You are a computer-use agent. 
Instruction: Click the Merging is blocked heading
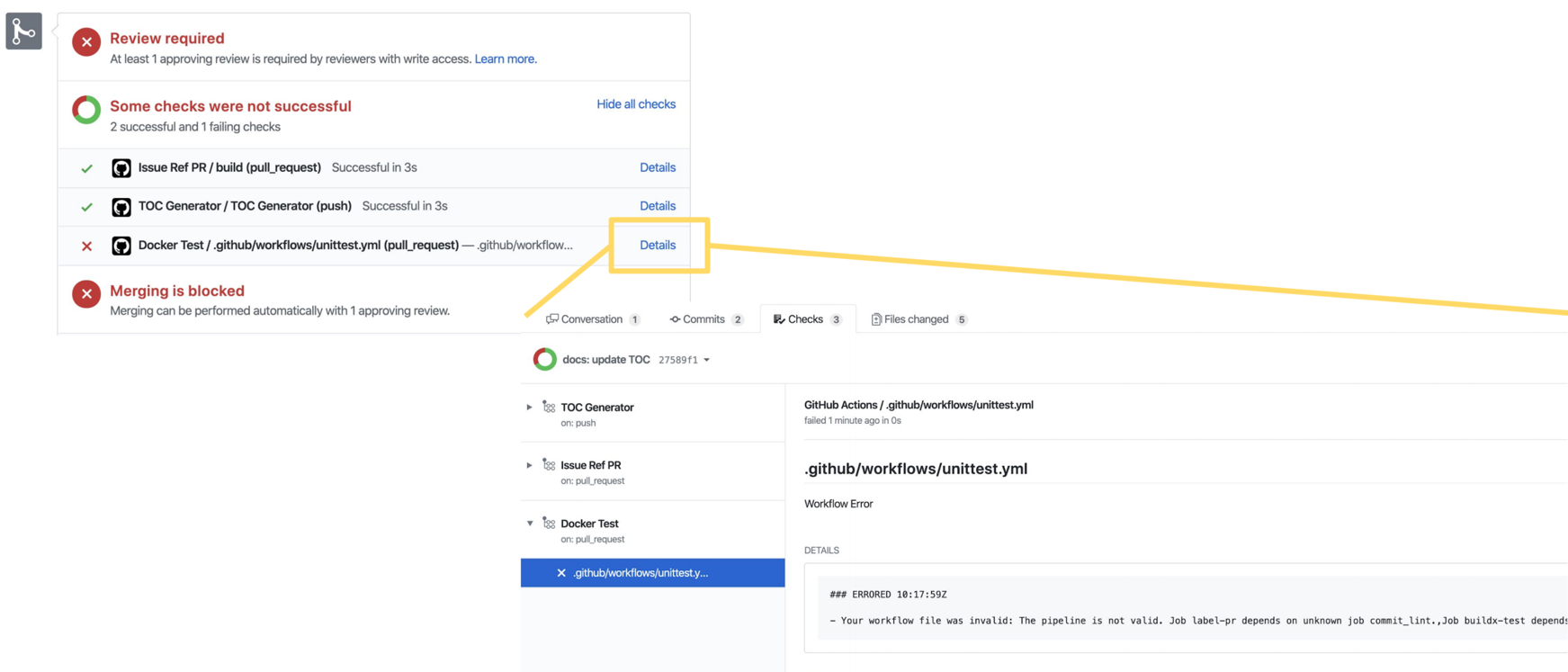[177, 291]
